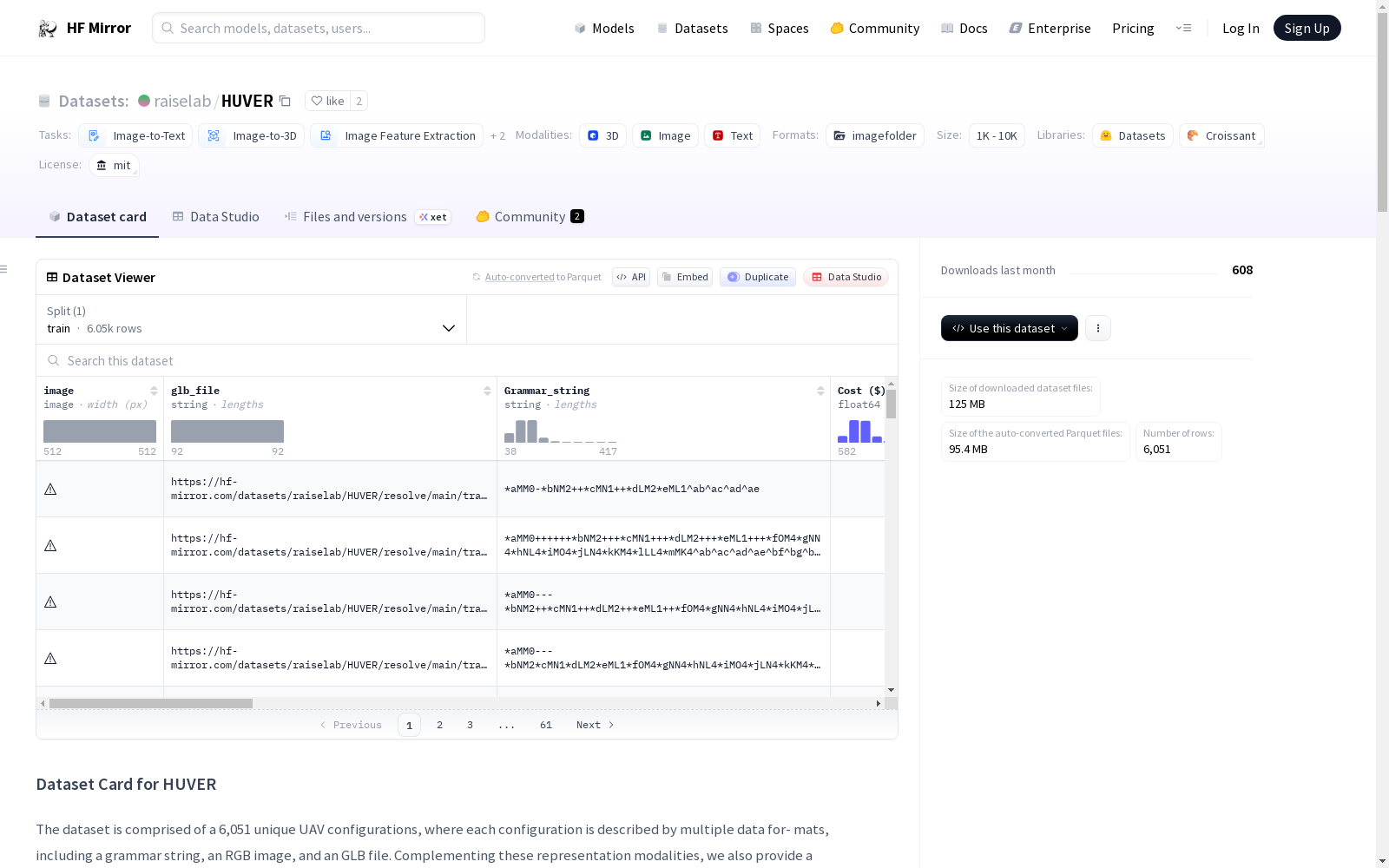Click the 1K - 10K size tag
1389x868 pixels.
[997, 135]
